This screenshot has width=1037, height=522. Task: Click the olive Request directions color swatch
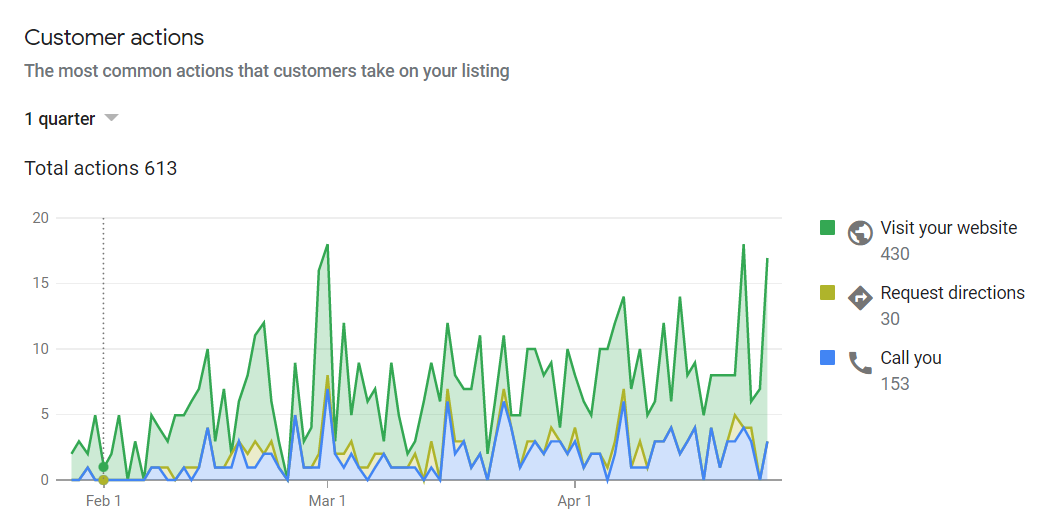(x=827, y=292)
